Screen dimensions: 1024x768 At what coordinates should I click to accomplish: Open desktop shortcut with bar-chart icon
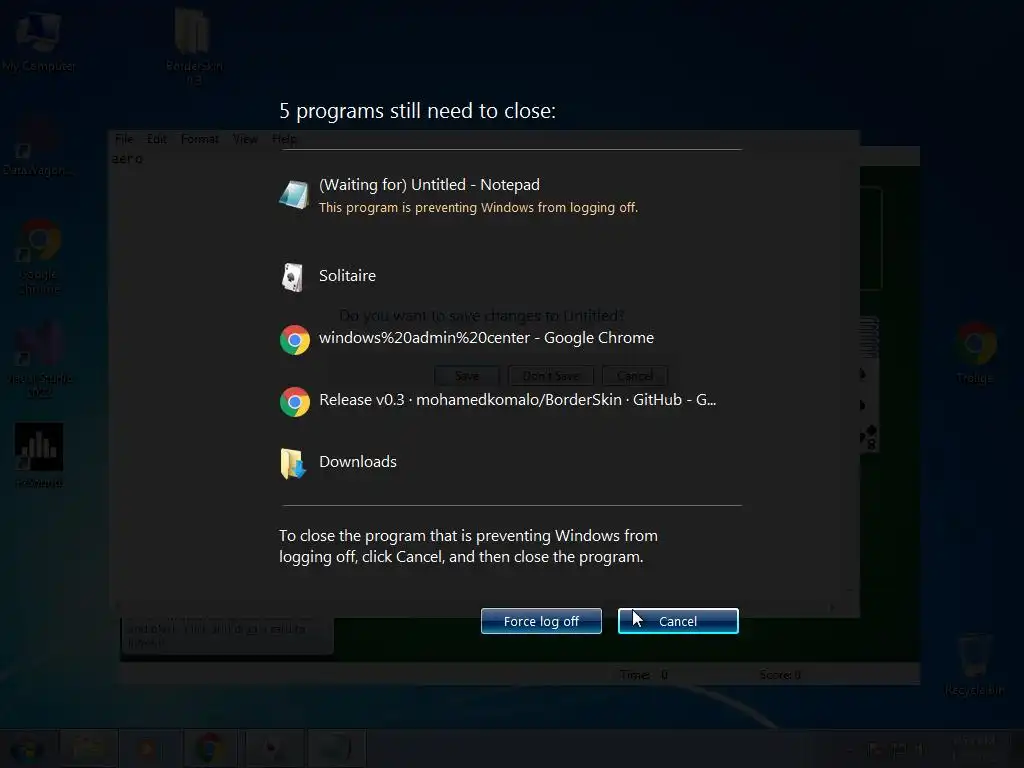(x=39, y=455)
